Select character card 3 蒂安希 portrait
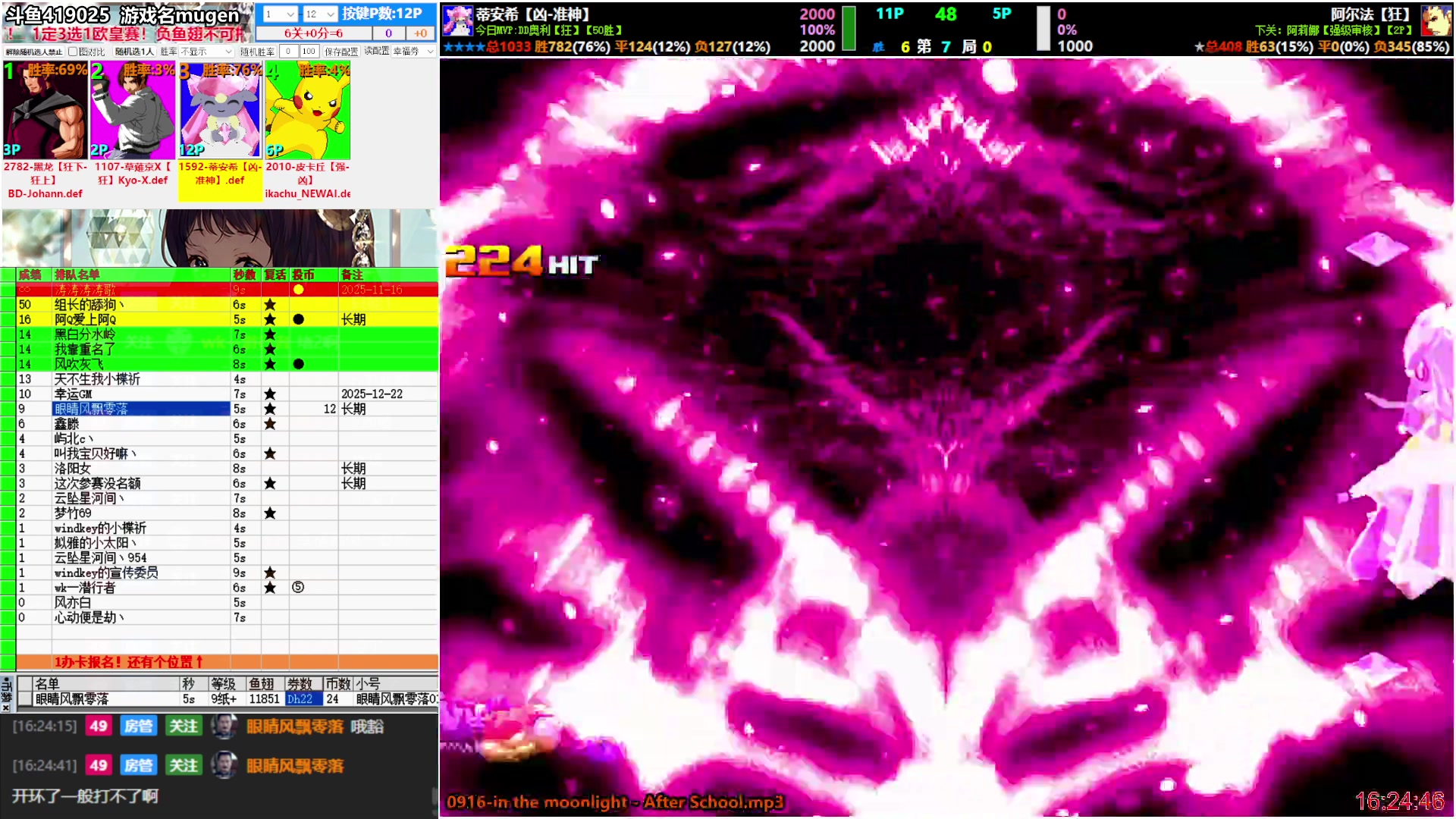The height and width of the screenshot is (819, 1456). click(x=220, y=110)
